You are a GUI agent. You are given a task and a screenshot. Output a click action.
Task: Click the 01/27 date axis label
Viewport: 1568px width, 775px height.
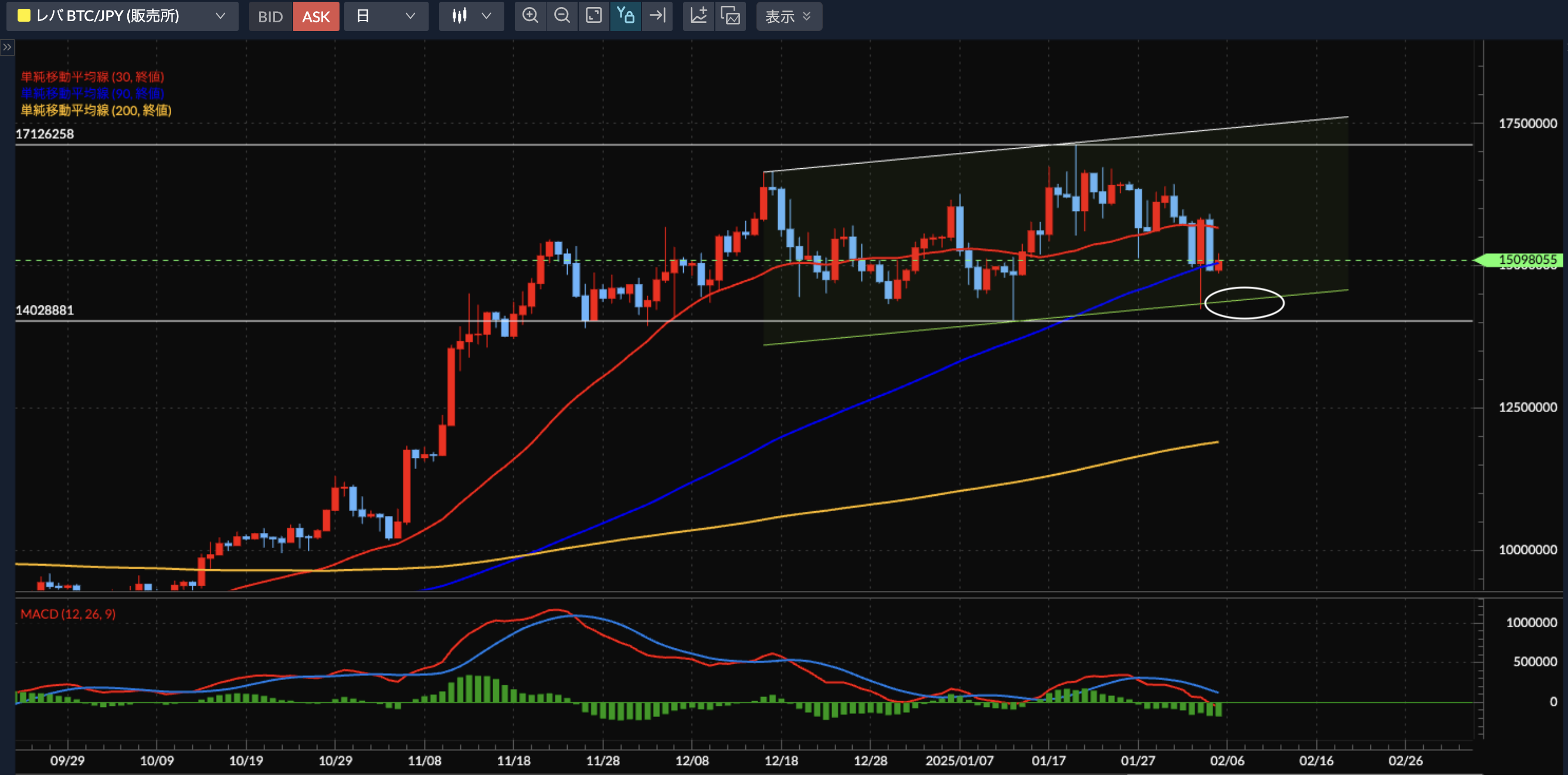click(x=1138, y=760)
